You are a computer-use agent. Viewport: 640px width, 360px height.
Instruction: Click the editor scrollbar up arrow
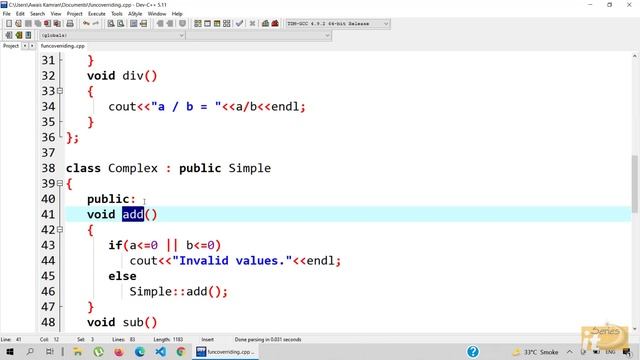[635, 56]
